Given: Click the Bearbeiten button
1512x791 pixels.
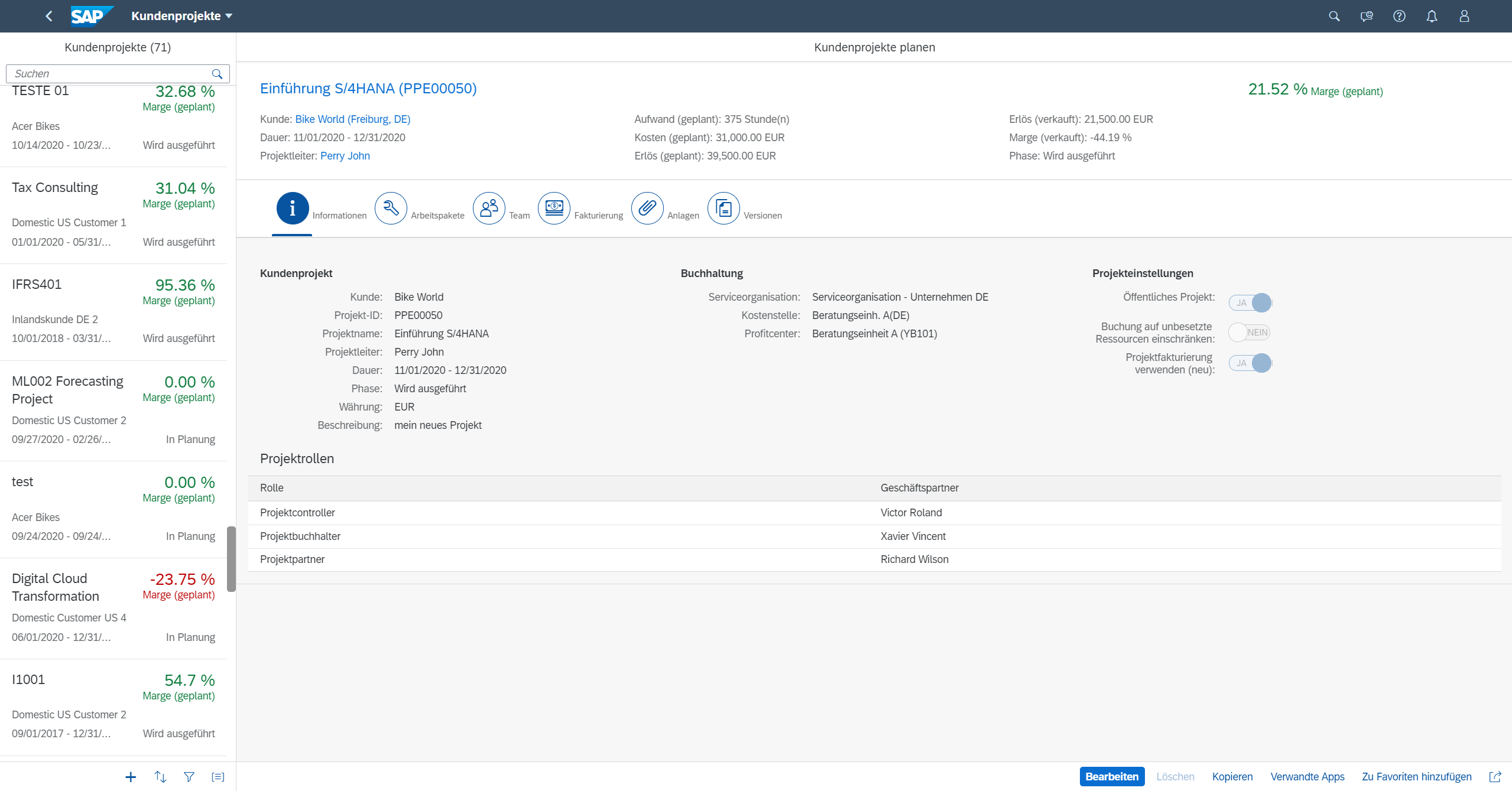Looking at the screenshot, I should tap(1111, 777).
